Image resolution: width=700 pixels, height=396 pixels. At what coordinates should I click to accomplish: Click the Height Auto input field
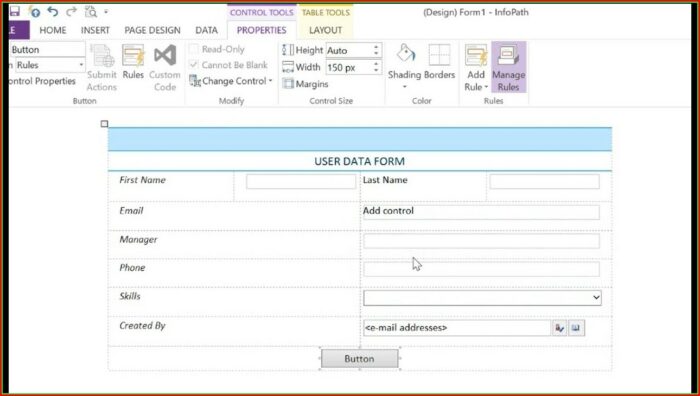[x=349, y=50]
